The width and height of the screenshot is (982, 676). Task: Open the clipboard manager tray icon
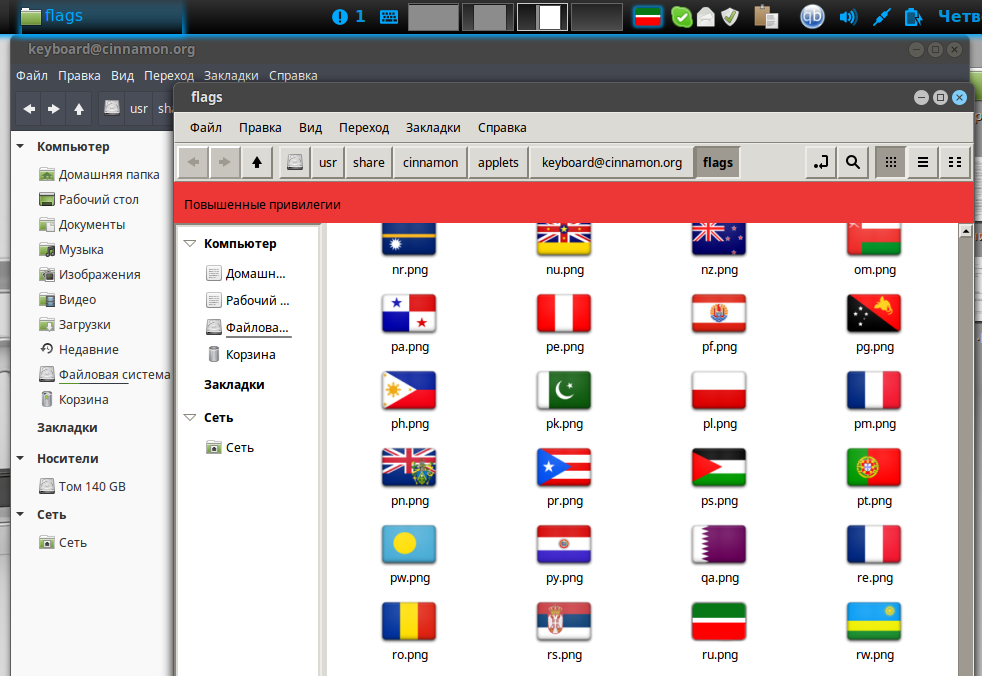766,16
